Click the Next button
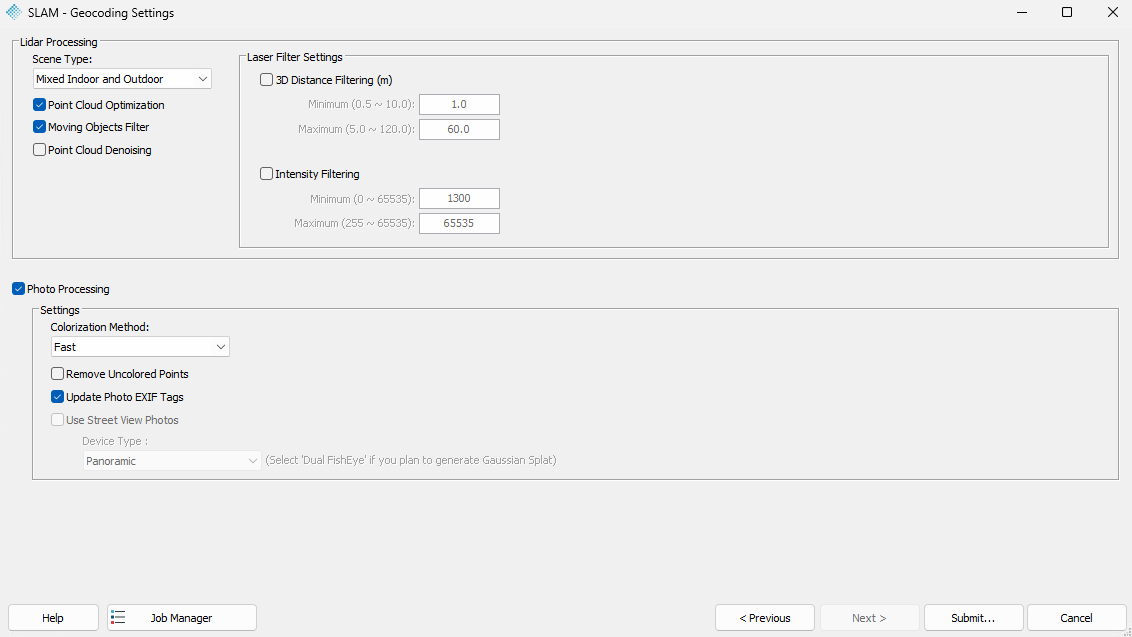 869,618
